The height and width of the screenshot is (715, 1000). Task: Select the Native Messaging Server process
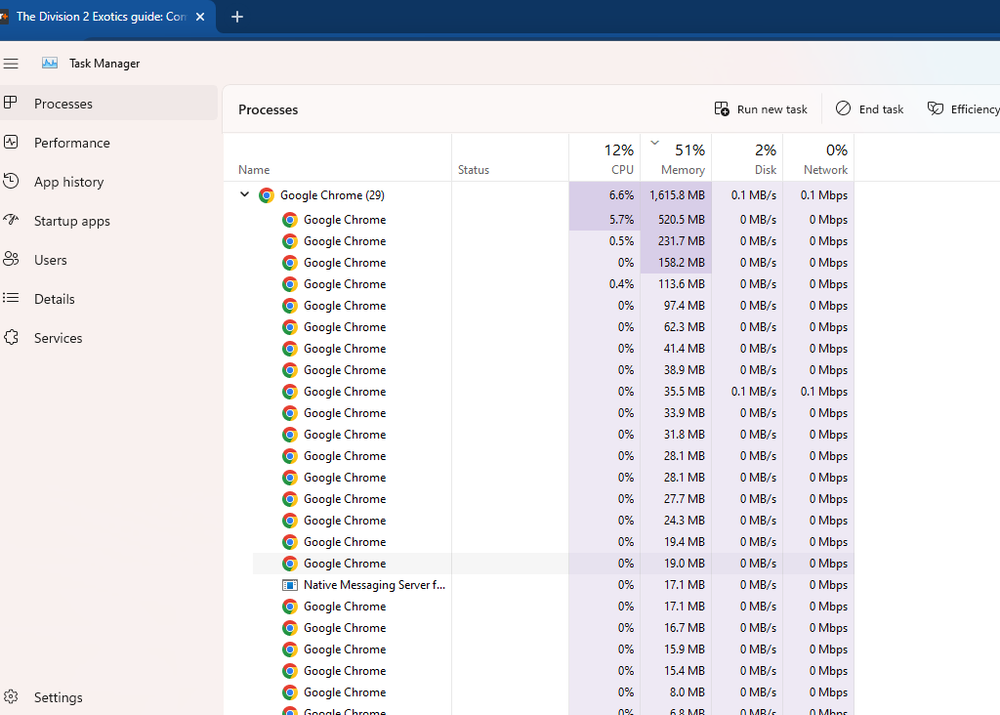[x=373, y=584]
